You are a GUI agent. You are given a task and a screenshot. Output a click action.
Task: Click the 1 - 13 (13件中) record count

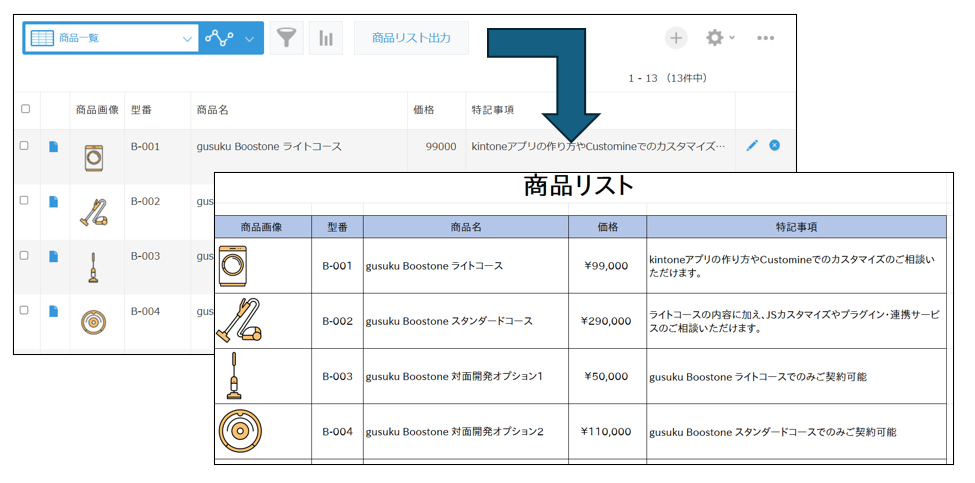[x=668, y=78]
